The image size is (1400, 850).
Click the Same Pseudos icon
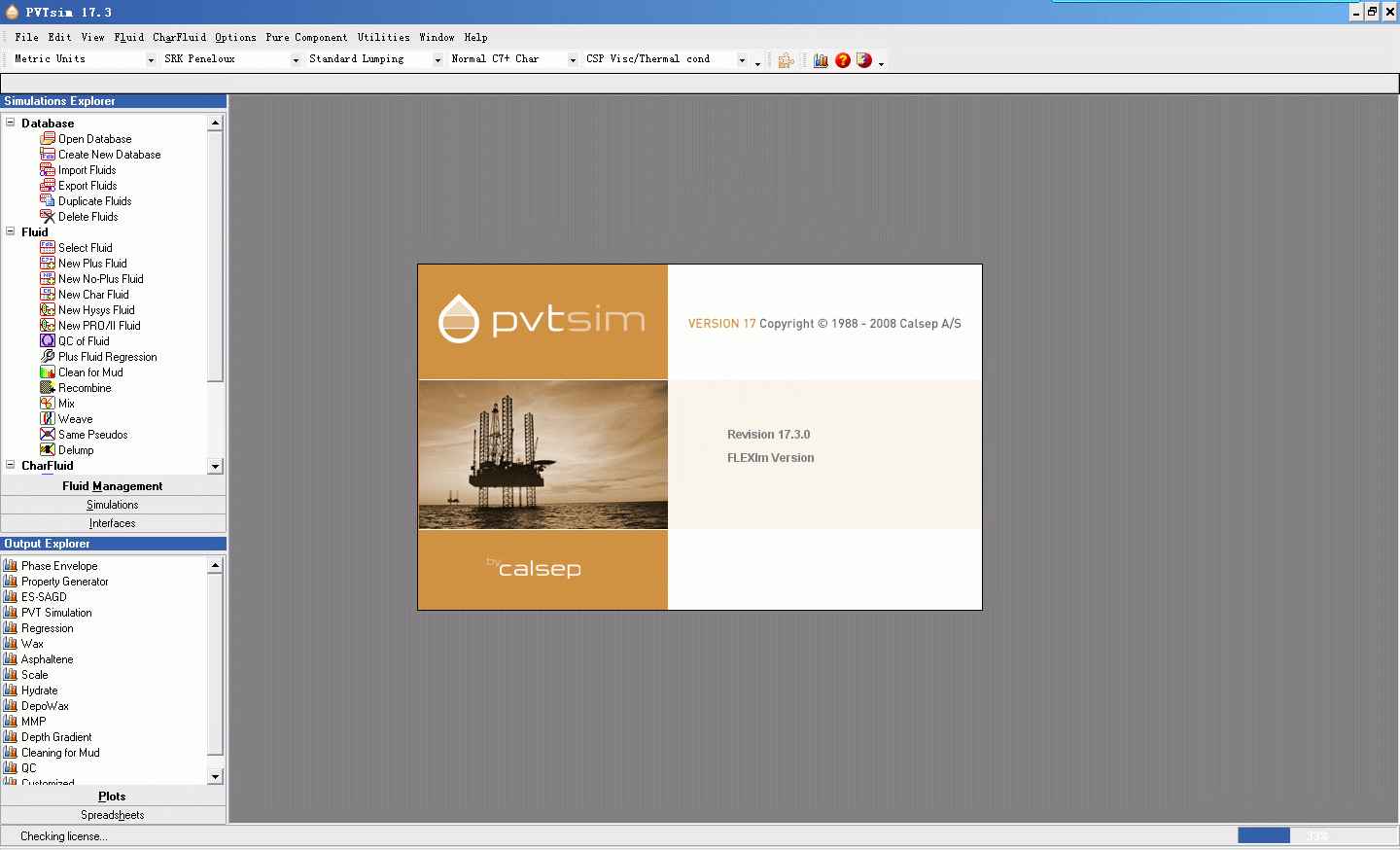point(48,435)
